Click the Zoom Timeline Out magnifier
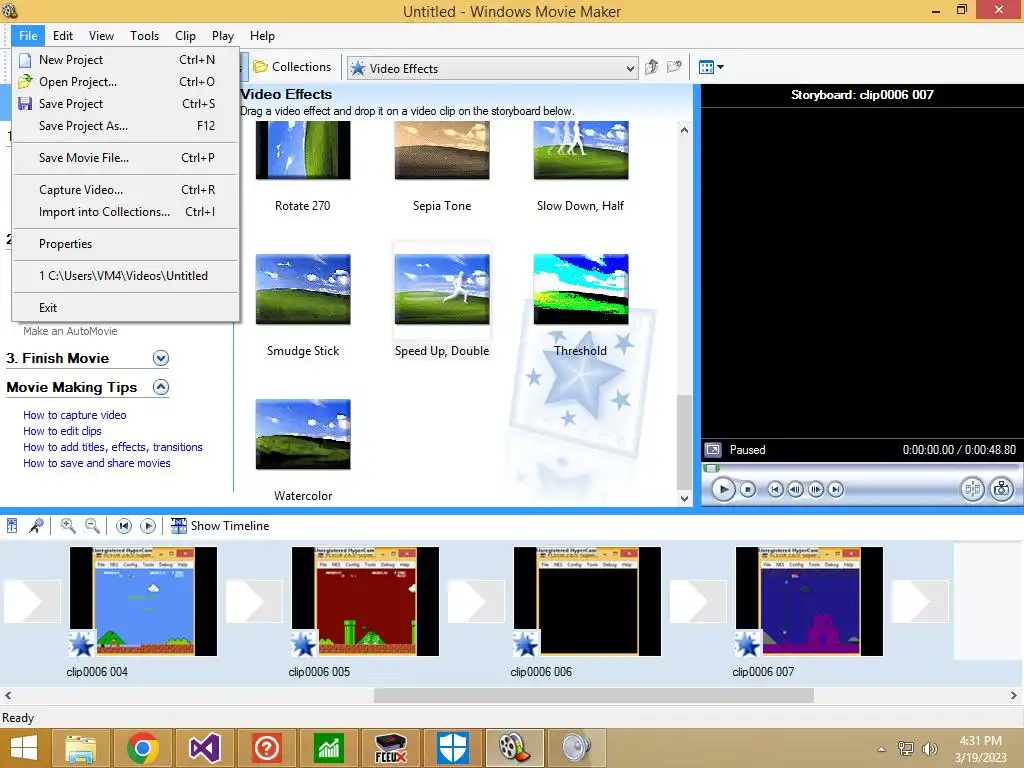Image resolution: width=1024 pixels, height=768 pixels. point(92,526)
